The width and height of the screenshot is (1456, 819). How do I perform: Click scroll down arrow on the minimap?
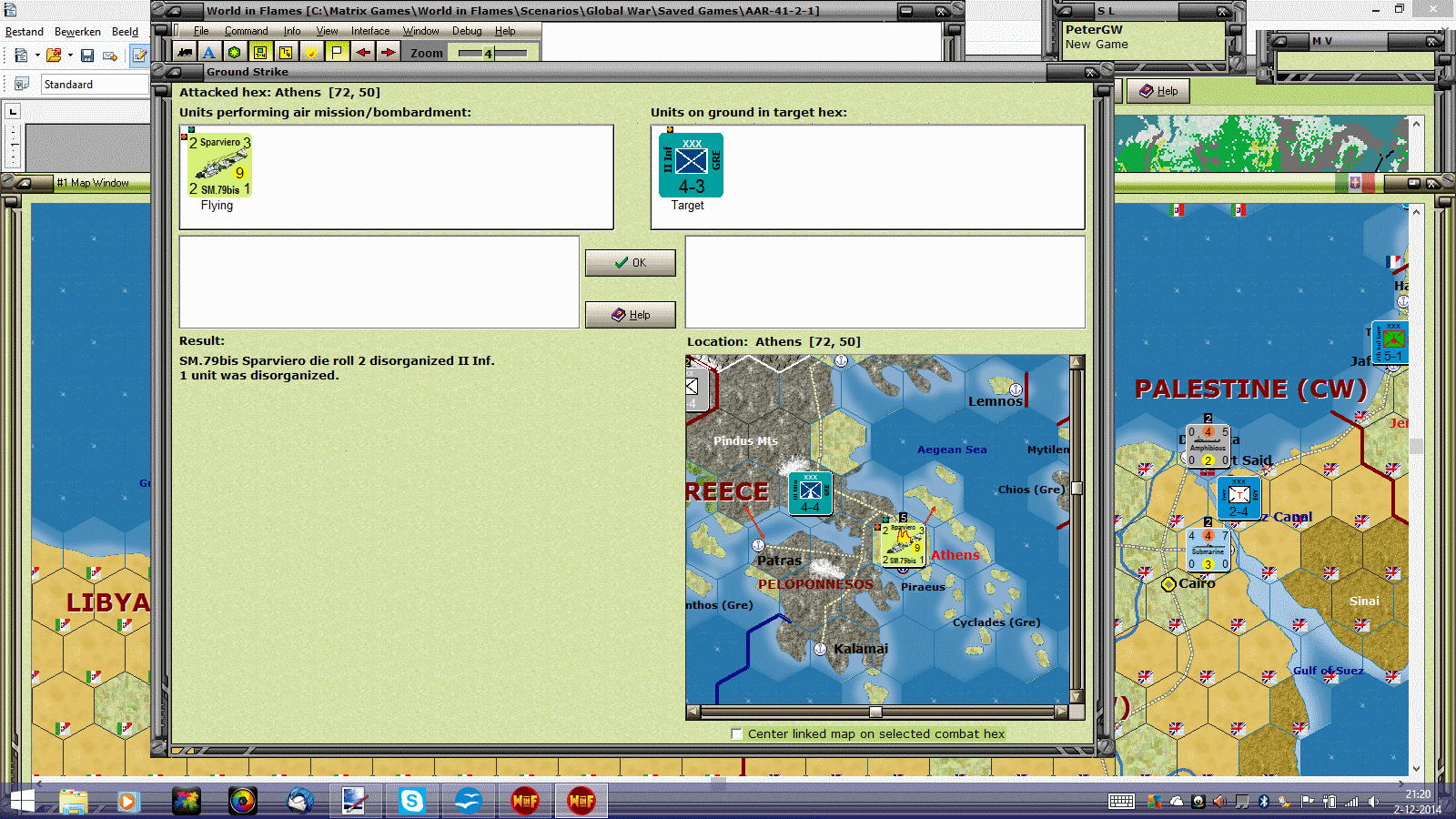[1077, 696]
